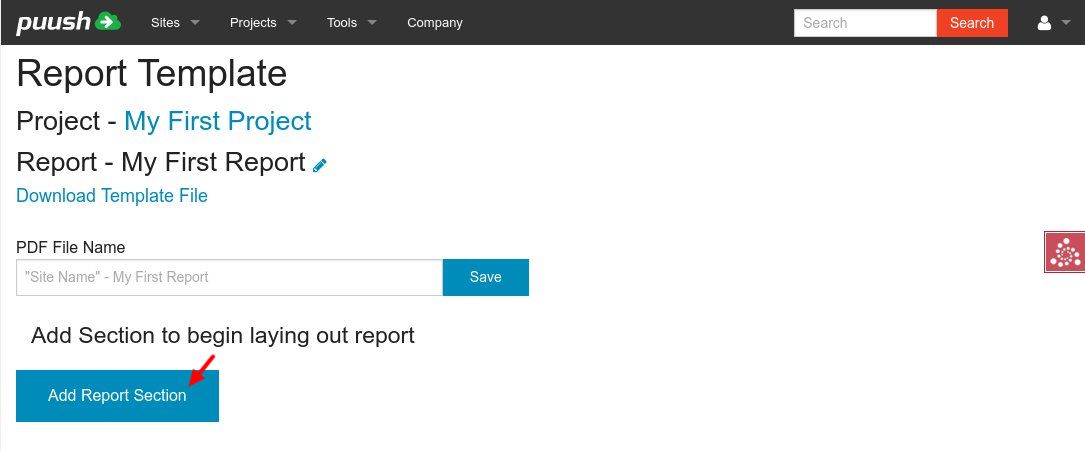This screenshot has width=1085, height=451.
Task: Click into the PDF File Name field
Action: pos(229,277)
